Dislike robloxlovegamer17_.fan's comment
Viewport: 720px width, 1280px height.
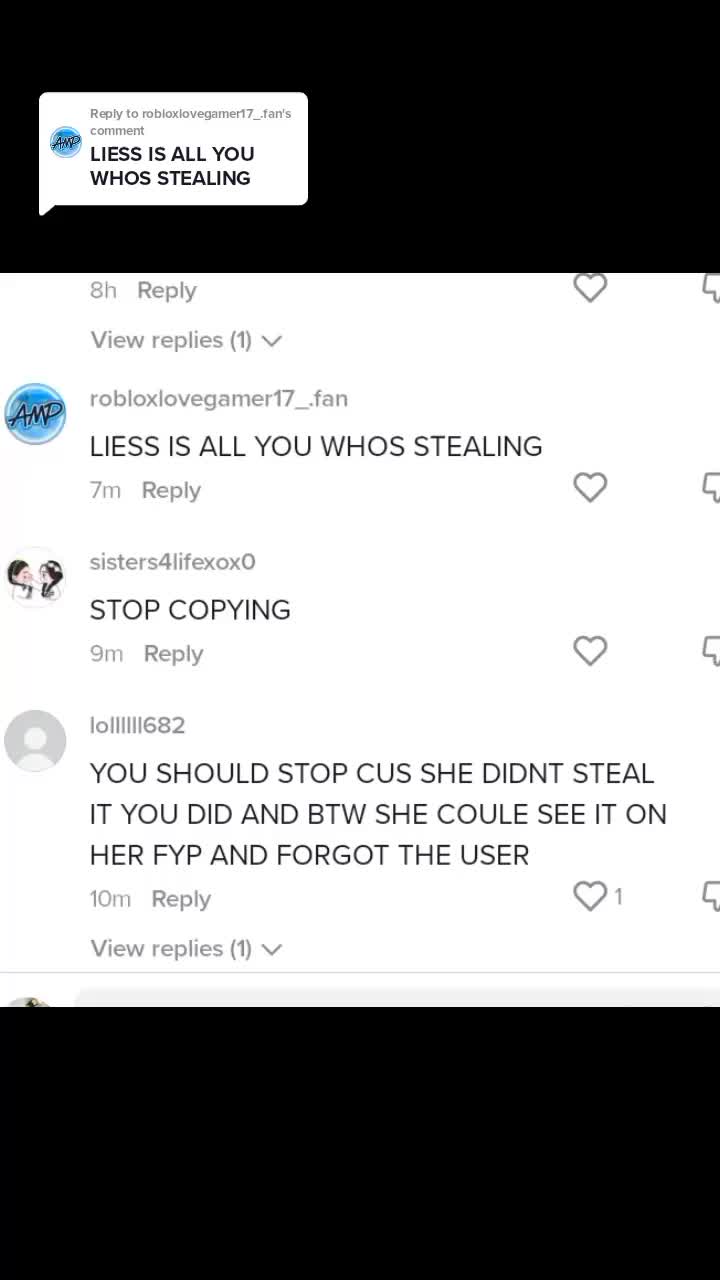(x=711, y=488)
